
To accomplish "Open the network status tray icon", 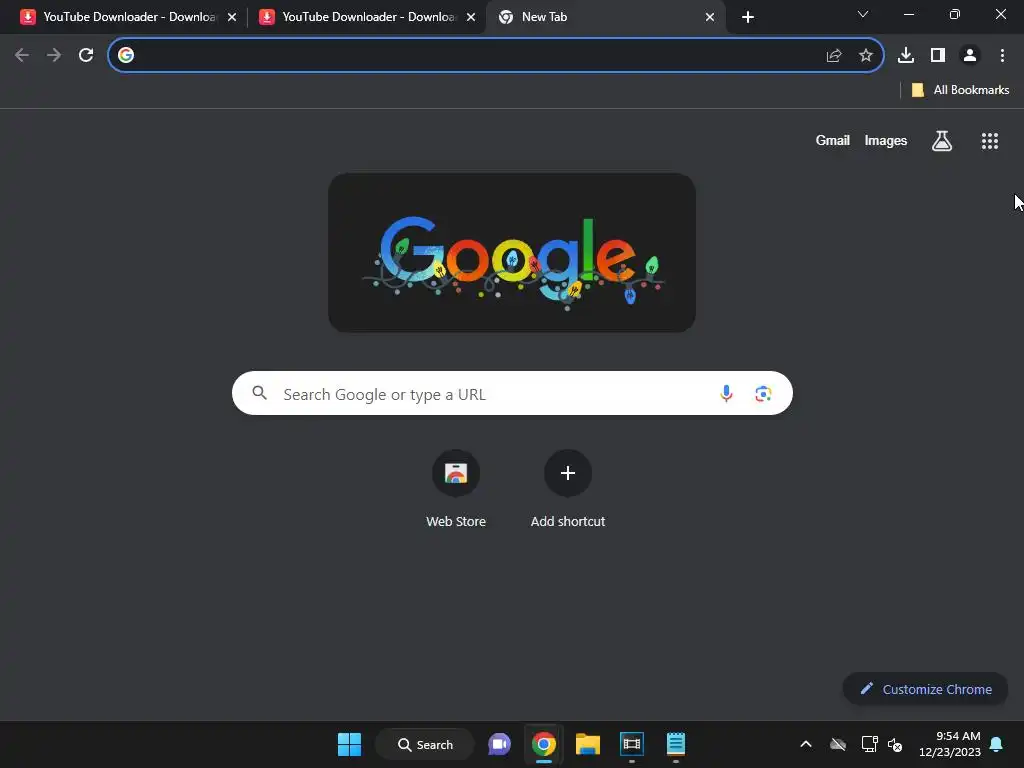I will (869, 744).
